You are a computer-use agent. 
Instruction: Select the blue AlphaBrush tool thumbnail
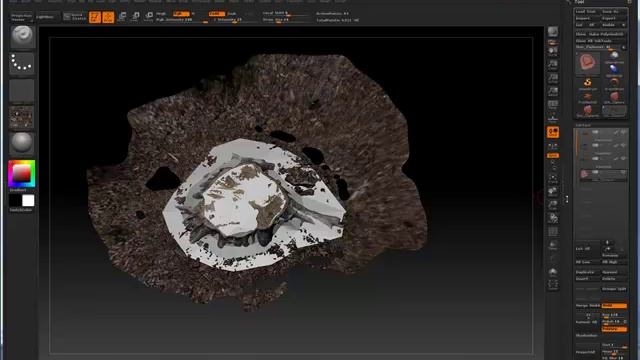(x=614, y=70)
